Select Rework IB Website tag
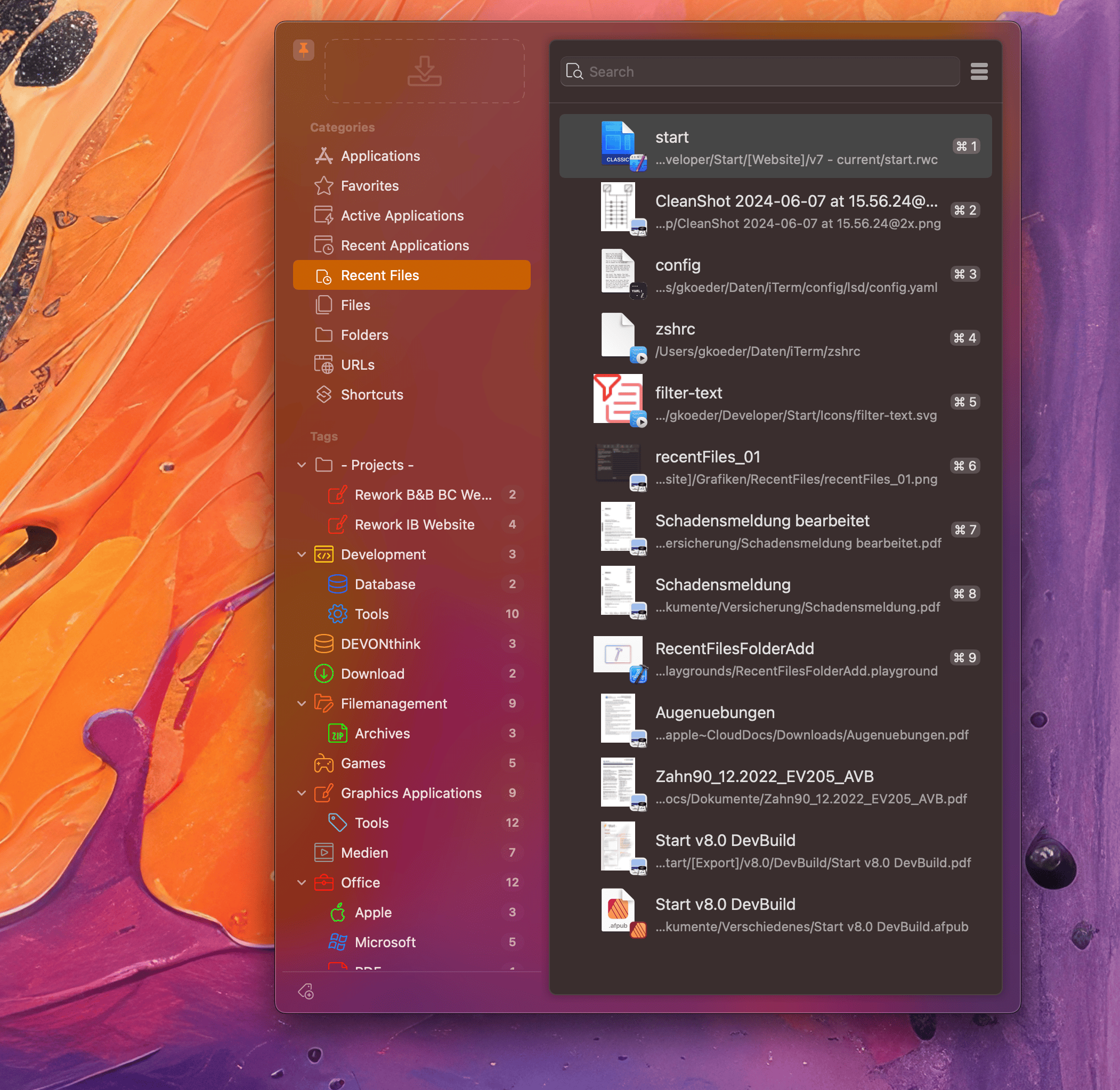This screenshot has width=1120, height=1090. click(x=412, y=524)
